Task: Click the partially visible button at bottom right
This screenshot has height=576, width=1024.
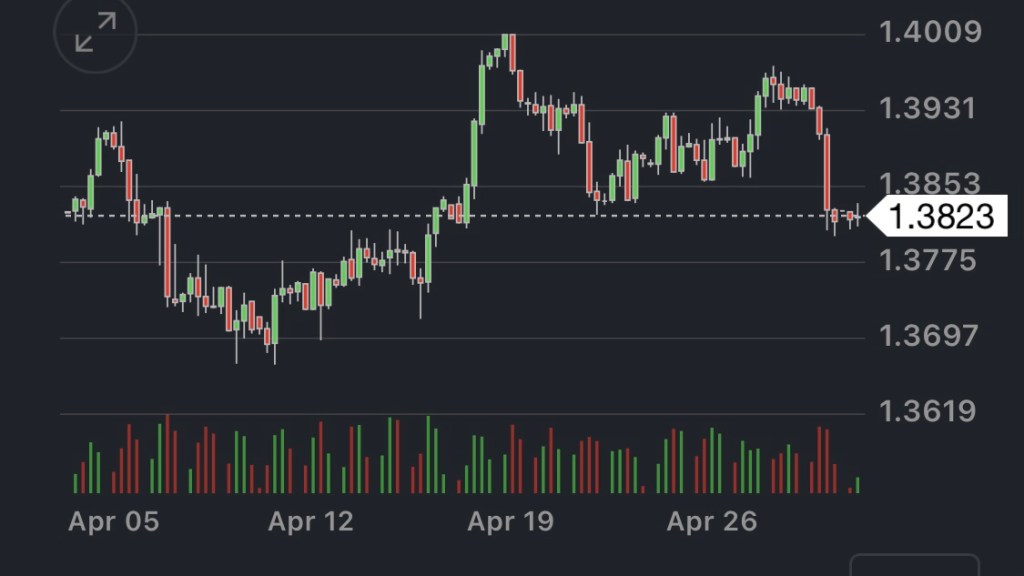Action: 914,565
